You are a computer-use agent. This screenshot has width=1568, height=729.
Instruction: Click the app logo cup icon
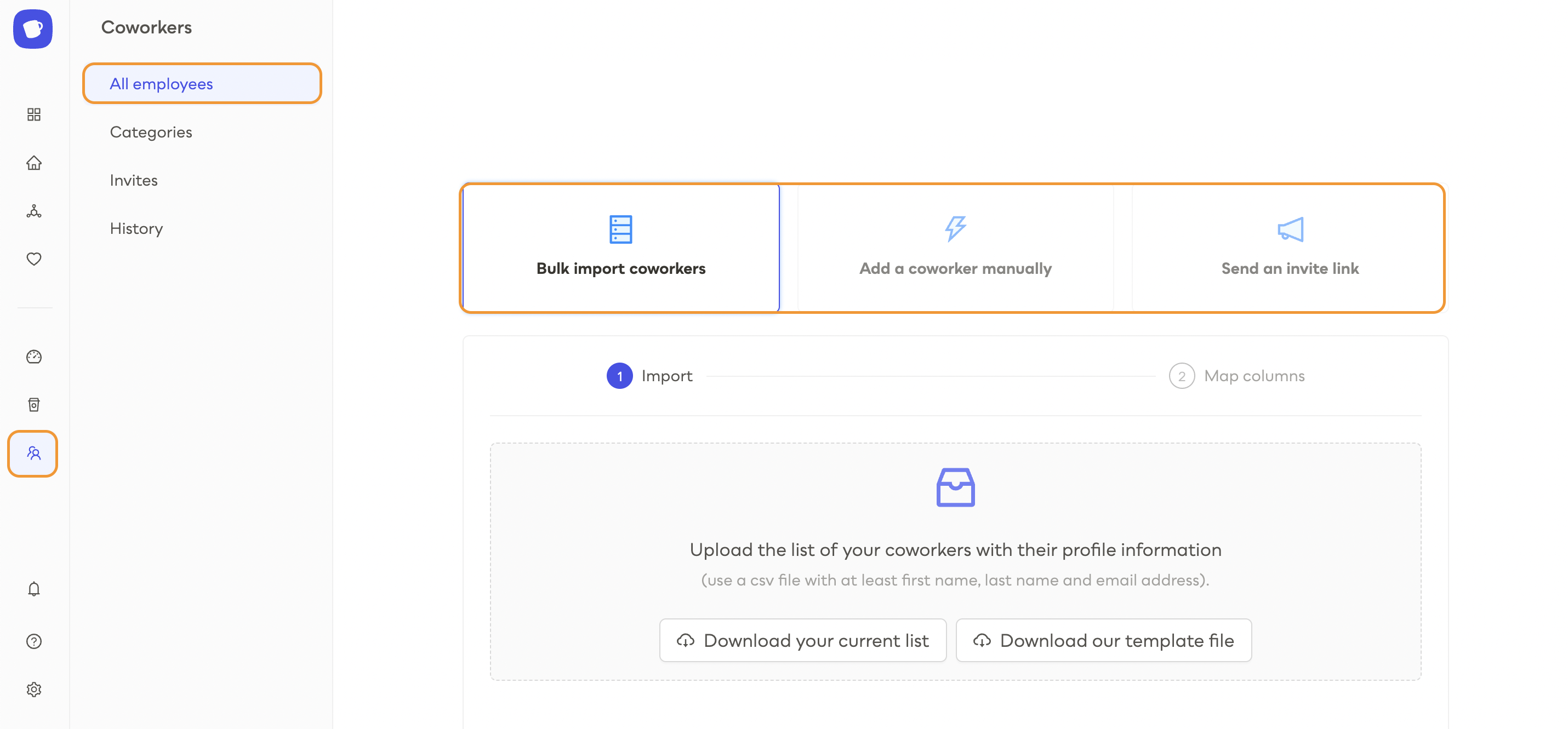click(x=33, y=28)
